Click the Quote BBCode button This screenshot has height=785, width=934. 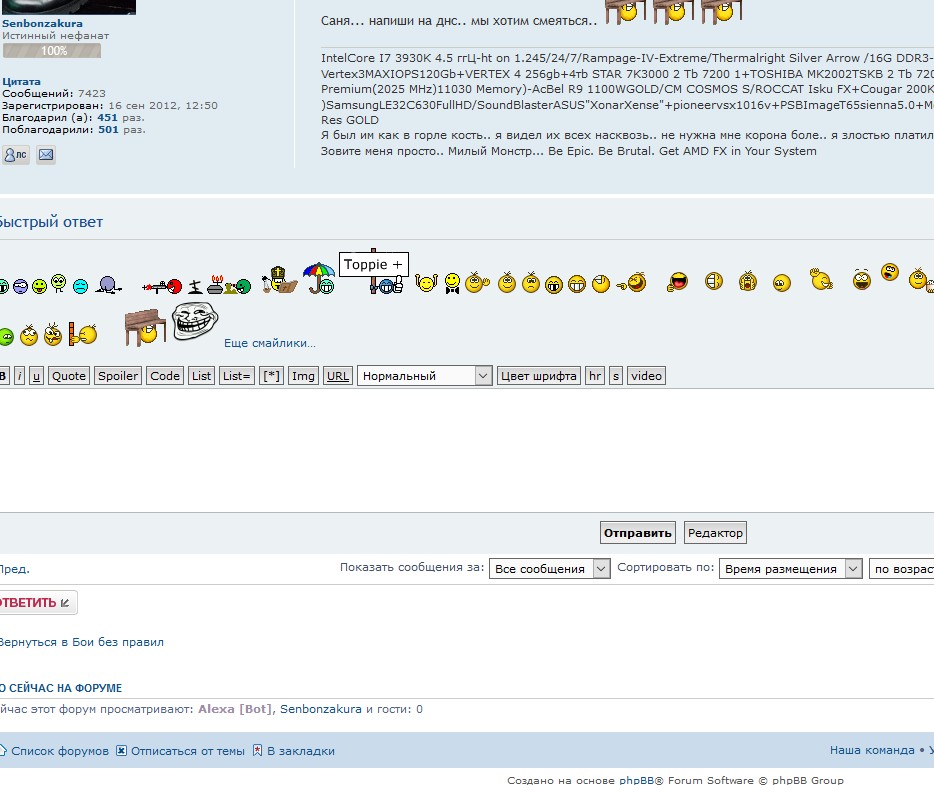coord(69,376)
